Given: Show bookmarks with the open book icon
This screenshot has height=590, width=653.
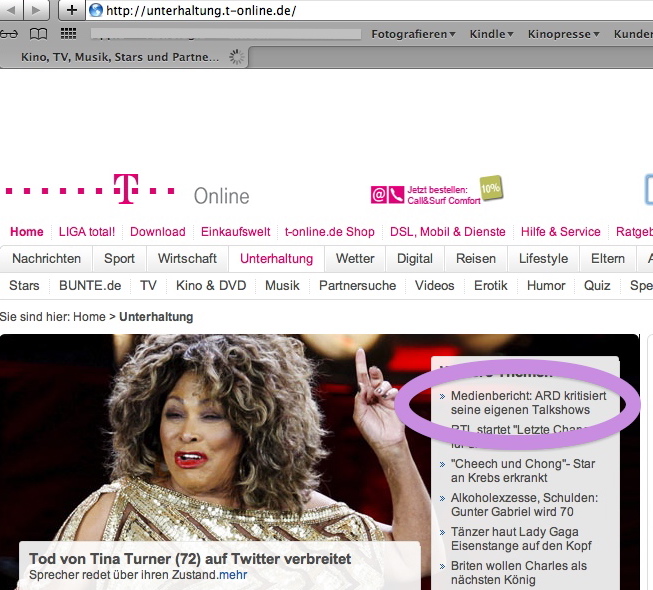Looking at the screenshot, I should point(38,34).
